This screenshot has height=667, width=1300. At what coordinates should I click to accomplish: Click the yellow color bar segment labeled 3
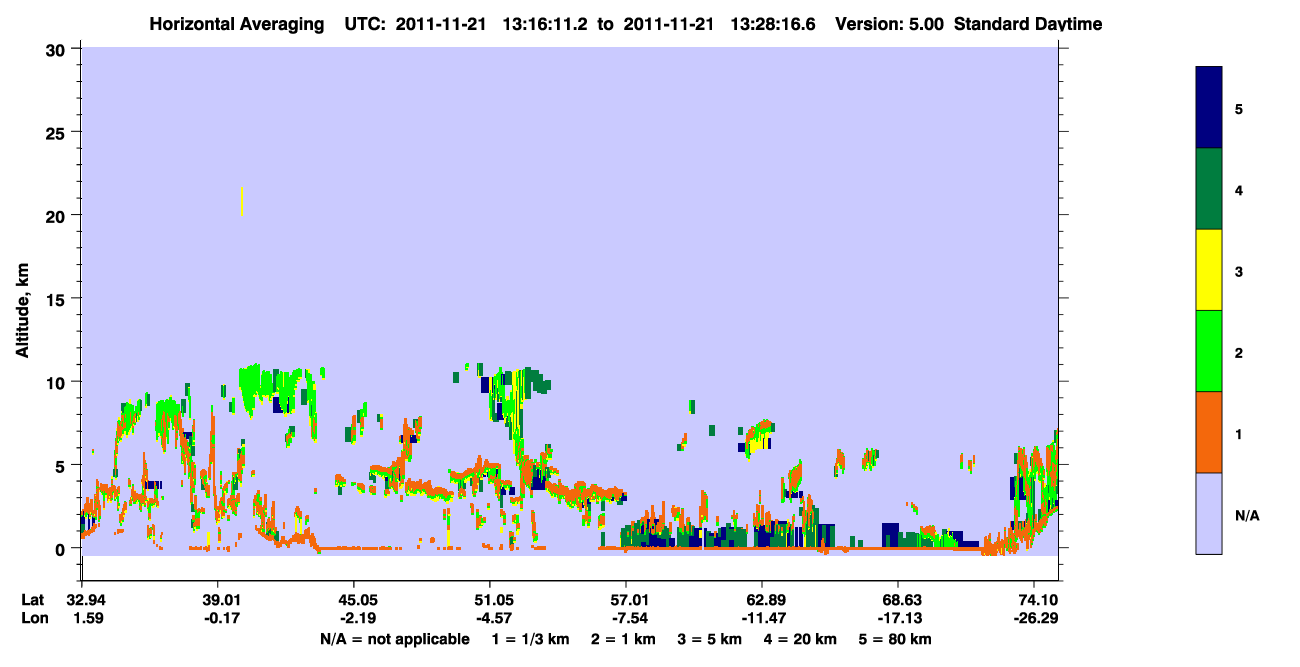coord(1209,270)
